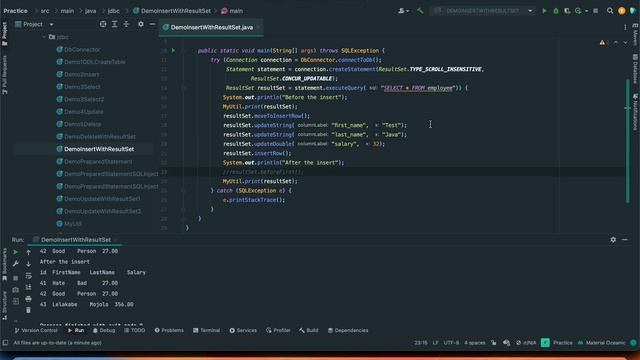The height and width of the screenshot is (360, 640).
Task: Click the Practice breadcrumb in navigation bar
Action: point(16,11)
